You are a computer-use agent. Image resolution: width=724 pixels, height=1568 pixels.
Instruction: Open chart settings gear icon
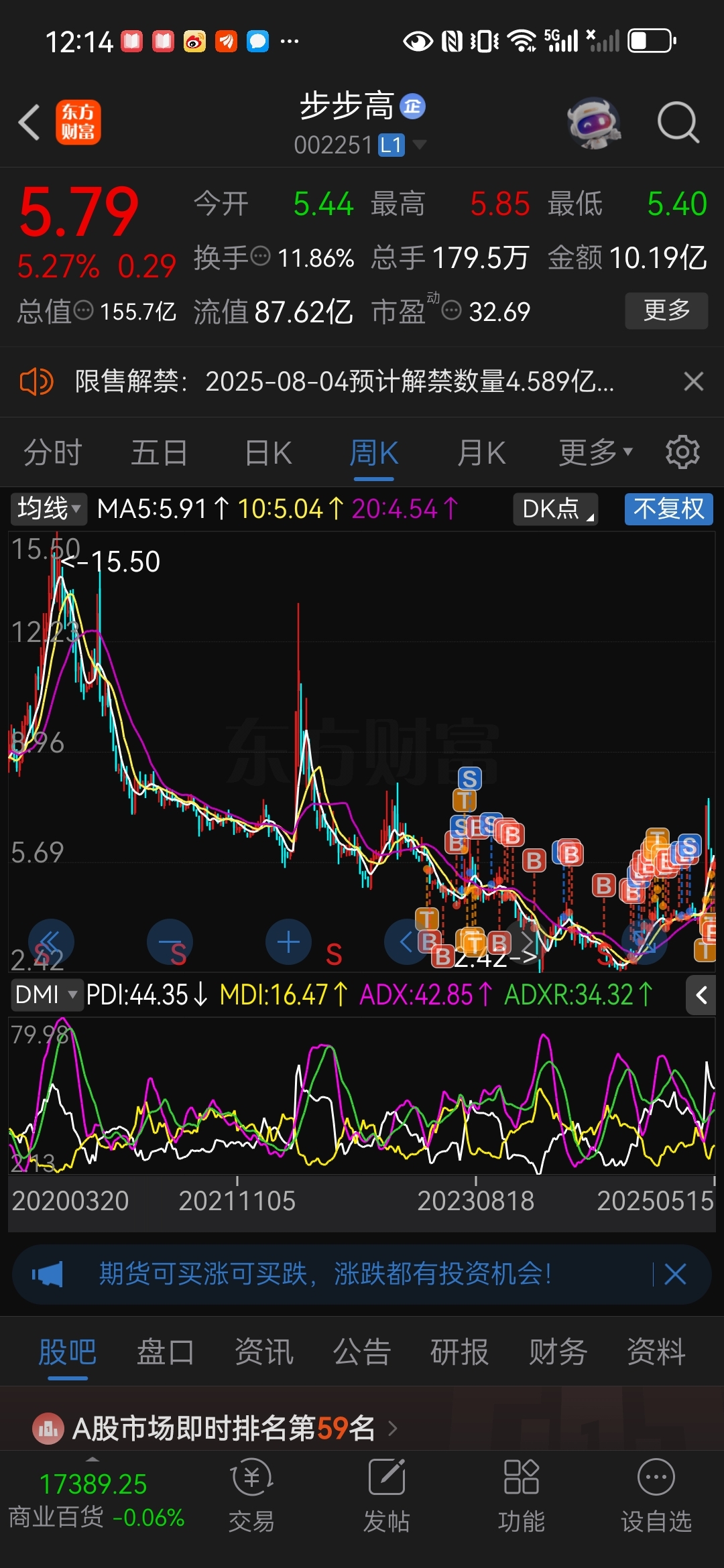(x=682, y=452)
